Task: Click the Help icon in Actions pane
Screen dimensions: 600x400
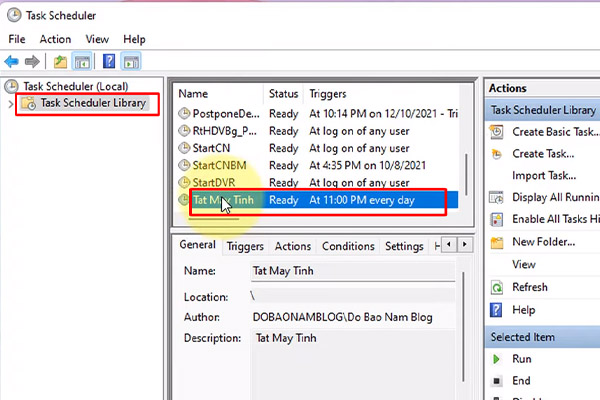Action: point(496,310)
